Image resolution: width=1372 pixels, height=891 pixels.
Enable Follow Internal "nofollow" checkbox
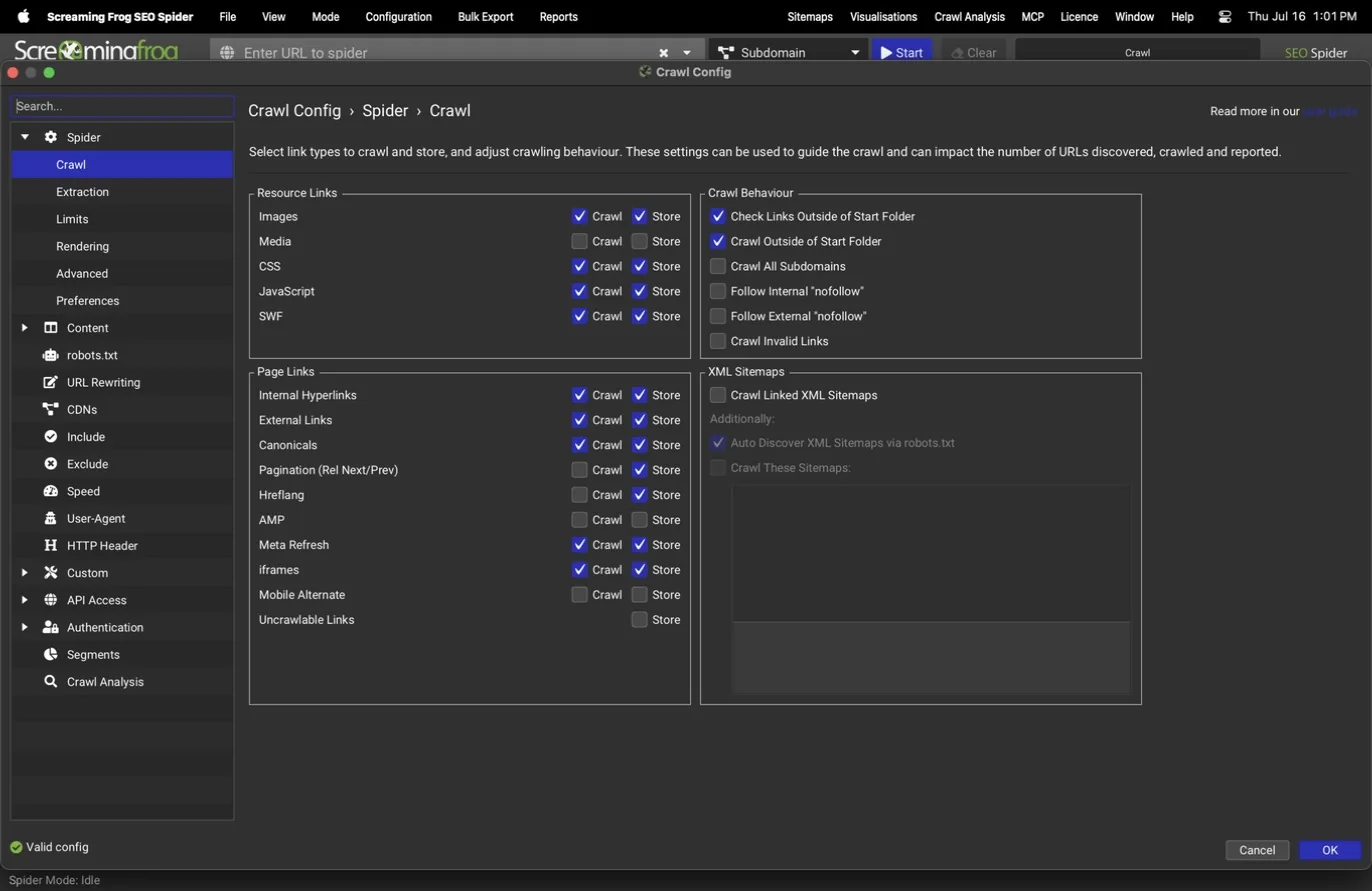[x=718, y=291]
